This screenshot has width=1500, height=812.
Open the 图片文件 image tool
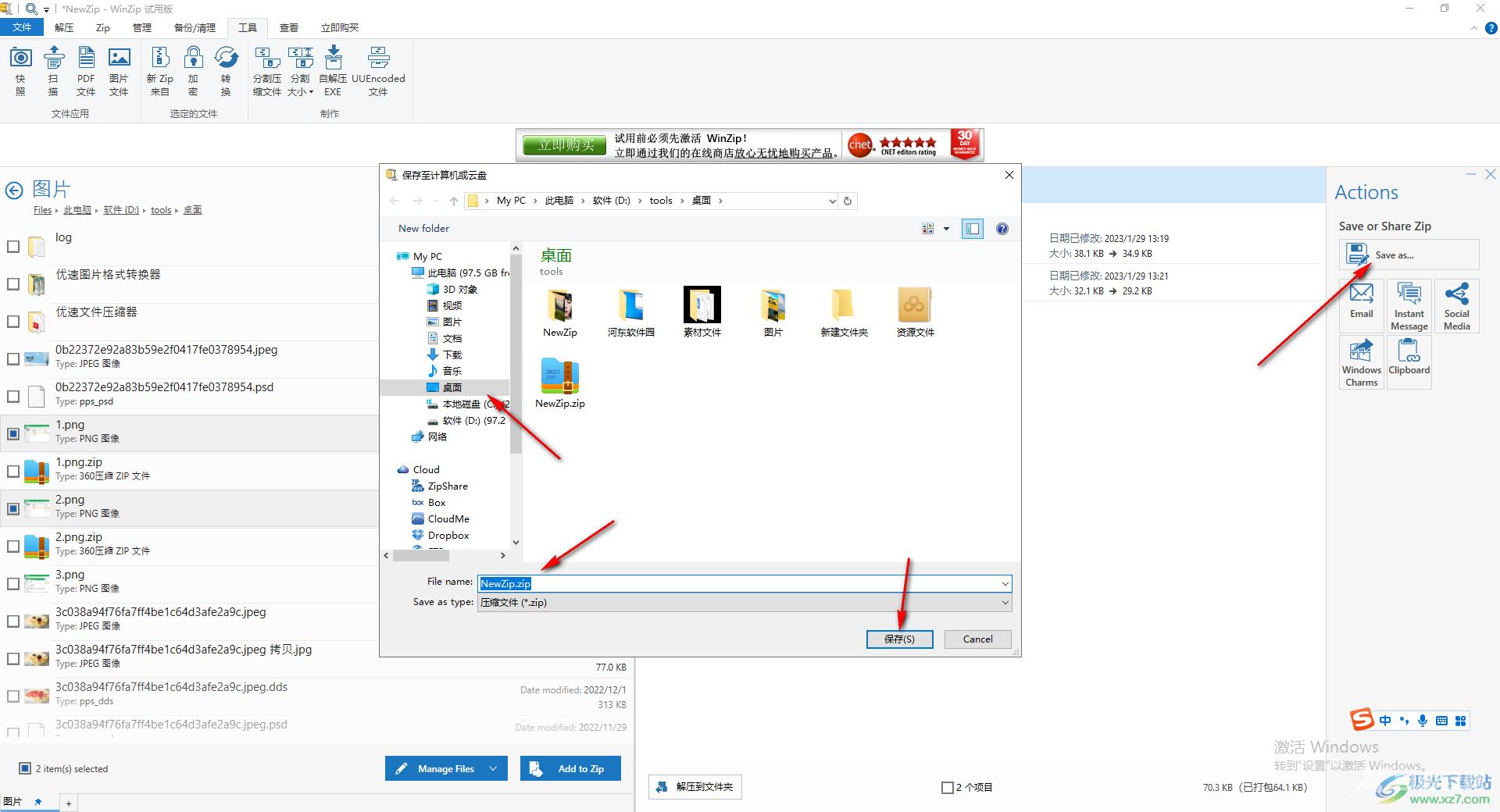pyautogui.click(x=119, y=70)
